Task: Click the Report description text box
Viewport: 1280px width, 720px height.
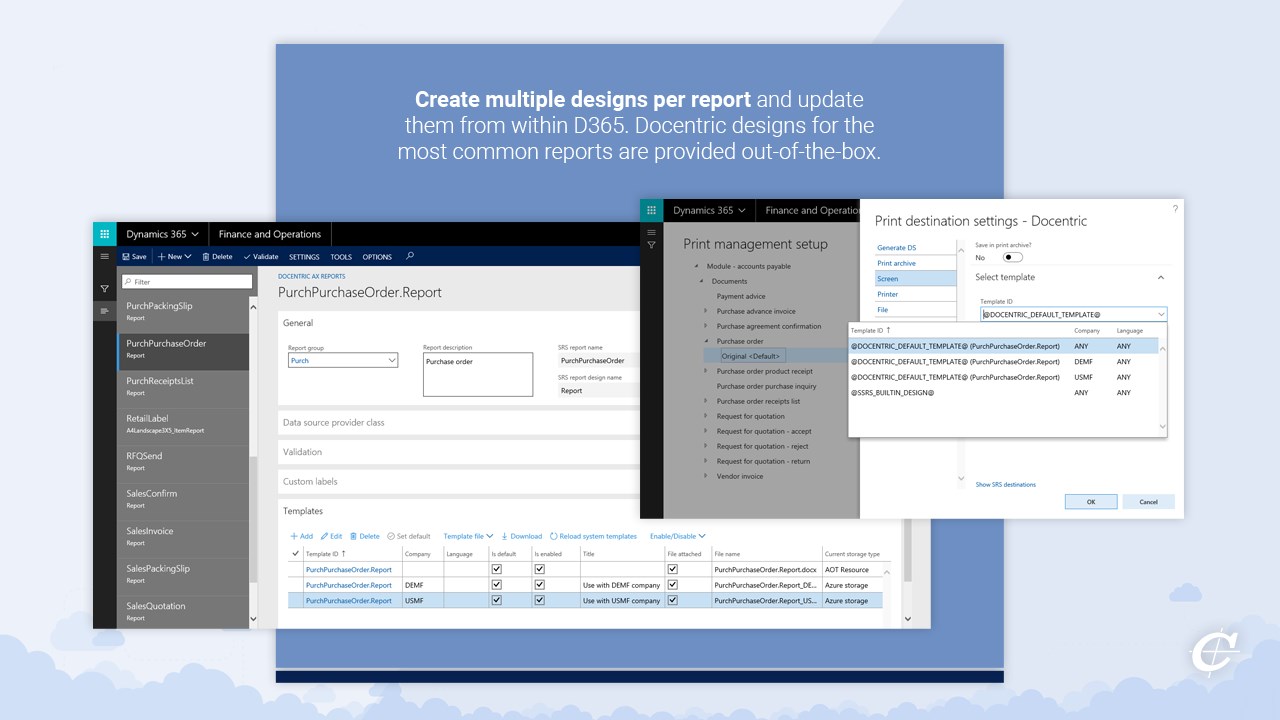Action: click(478, 375)
